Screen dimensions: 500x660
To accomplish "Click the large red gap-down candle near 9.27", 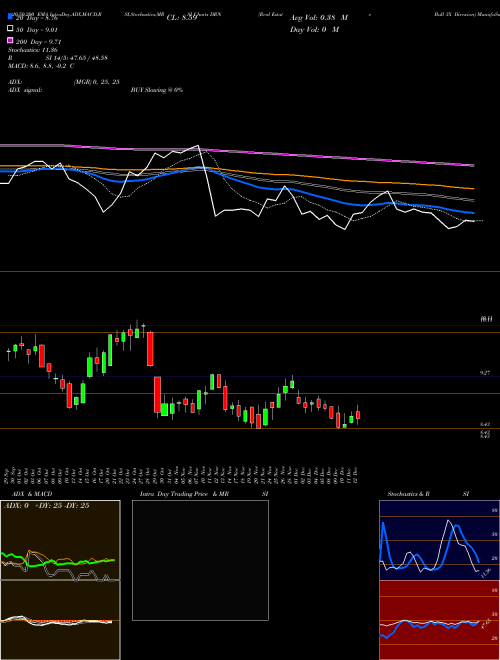I will [157, 394].
